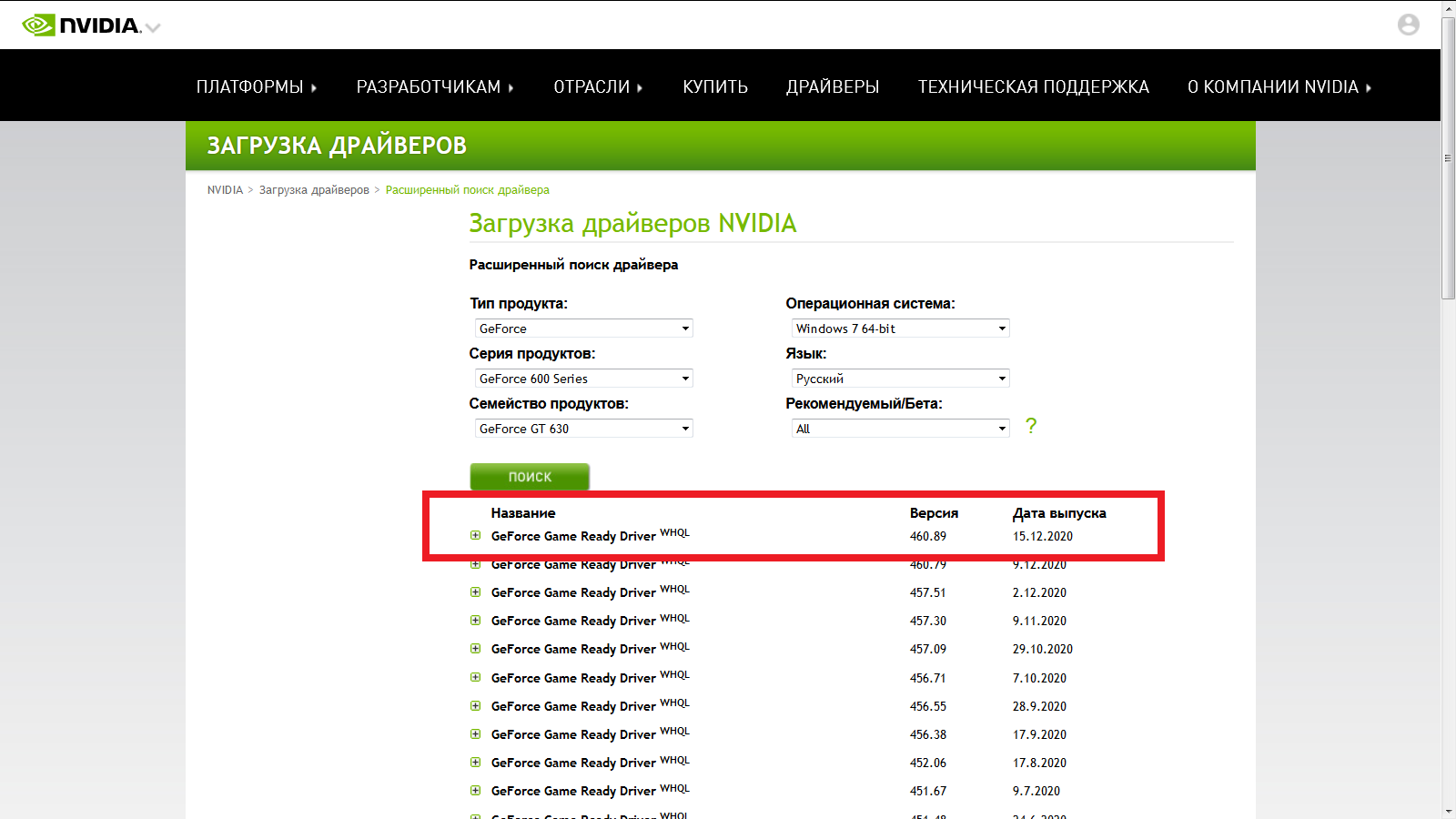Expand the driver 456.38 row plus icon
Viewport: 1456px width, 819px height.
(475, 733)
